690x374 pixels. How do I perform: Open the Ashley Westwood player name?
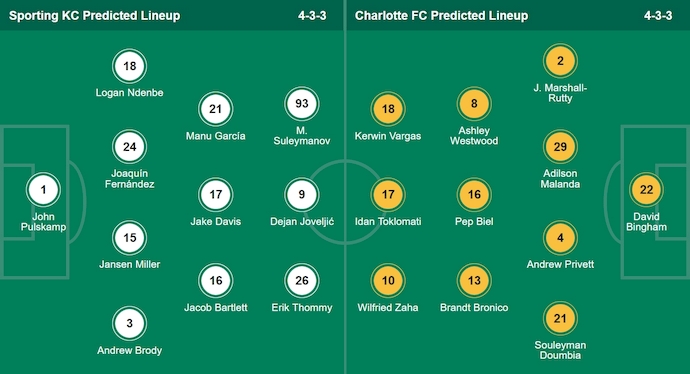point(474,136)
